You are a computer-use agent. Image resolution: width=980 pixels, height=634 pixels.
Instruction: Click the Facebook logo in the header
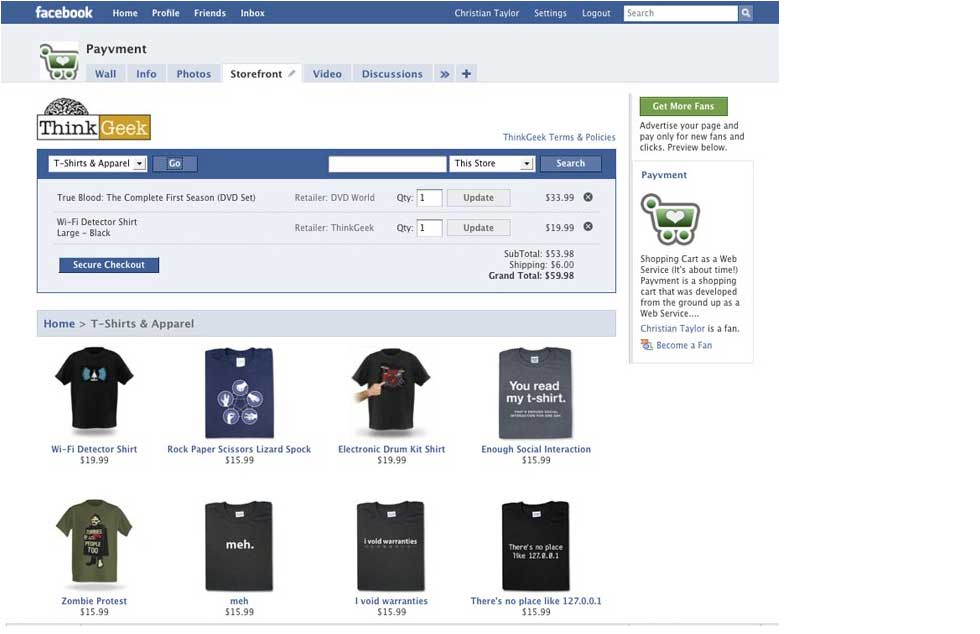click(x=64, y=13)
